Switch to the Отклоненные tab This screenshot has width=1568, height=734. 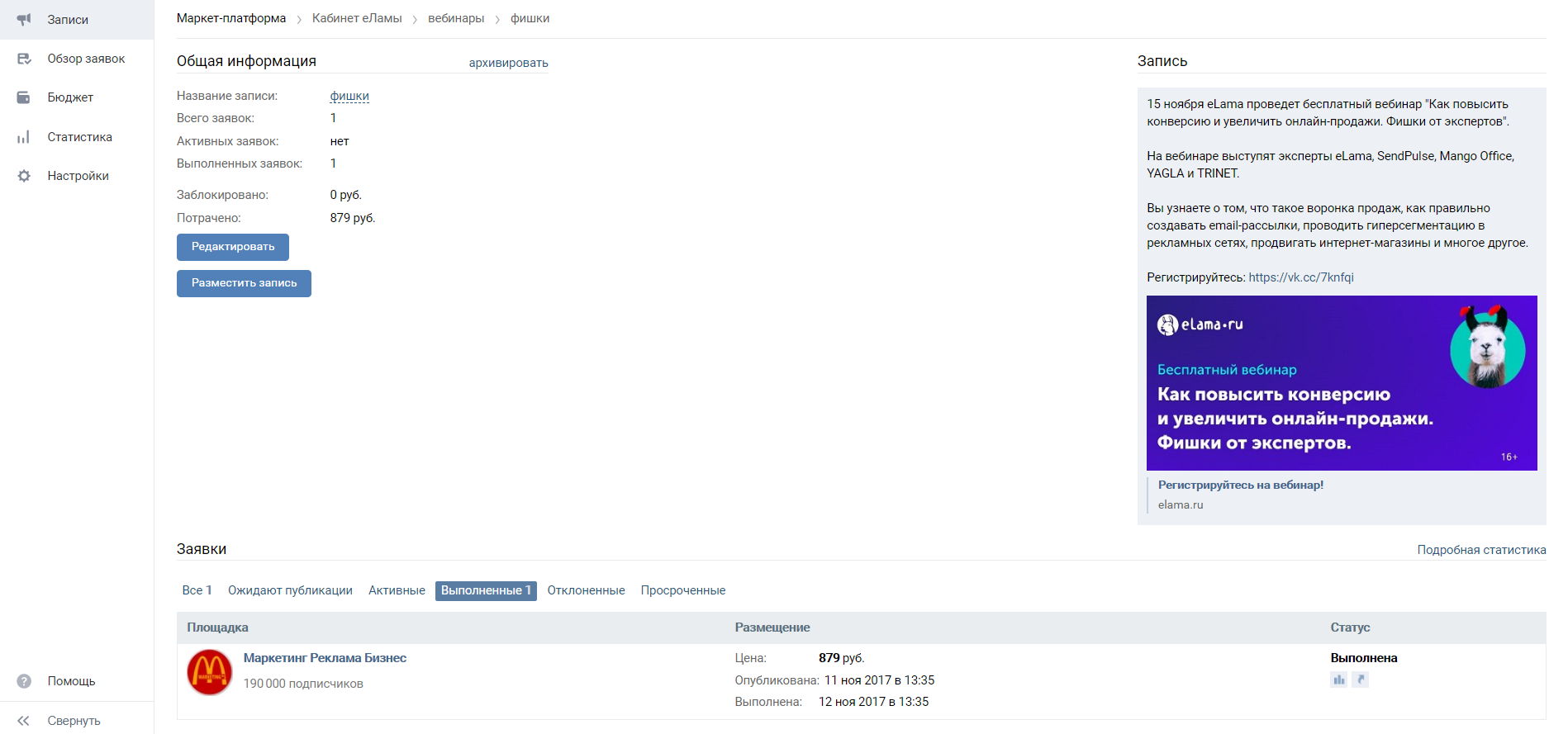coord(586,590)
